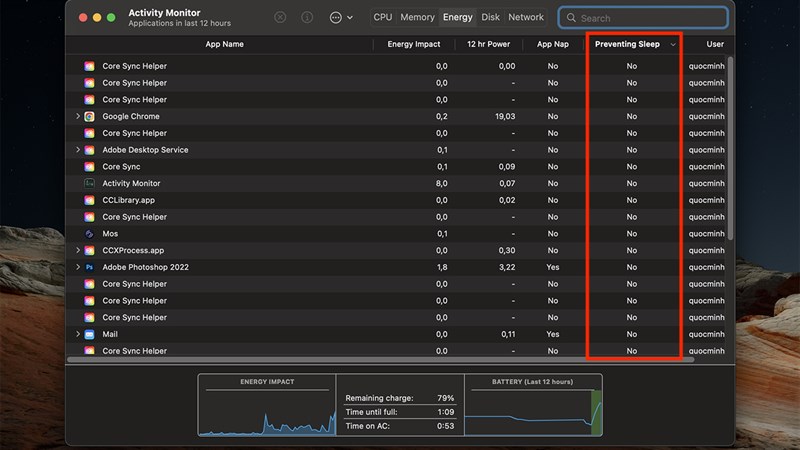Click the ellipsis more-options icon

click(x=335, y=18)
